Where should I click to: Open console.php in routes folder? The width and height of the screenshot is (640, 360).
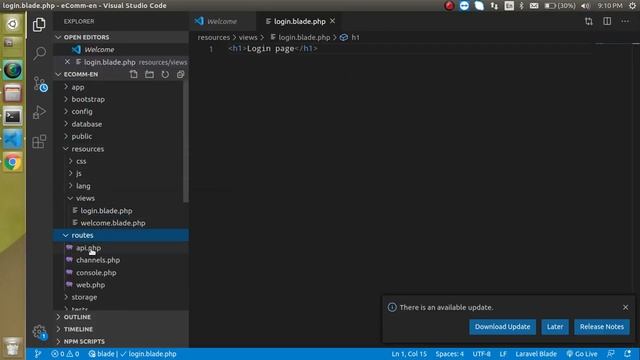pyautogui.click(x=121, y=272)
